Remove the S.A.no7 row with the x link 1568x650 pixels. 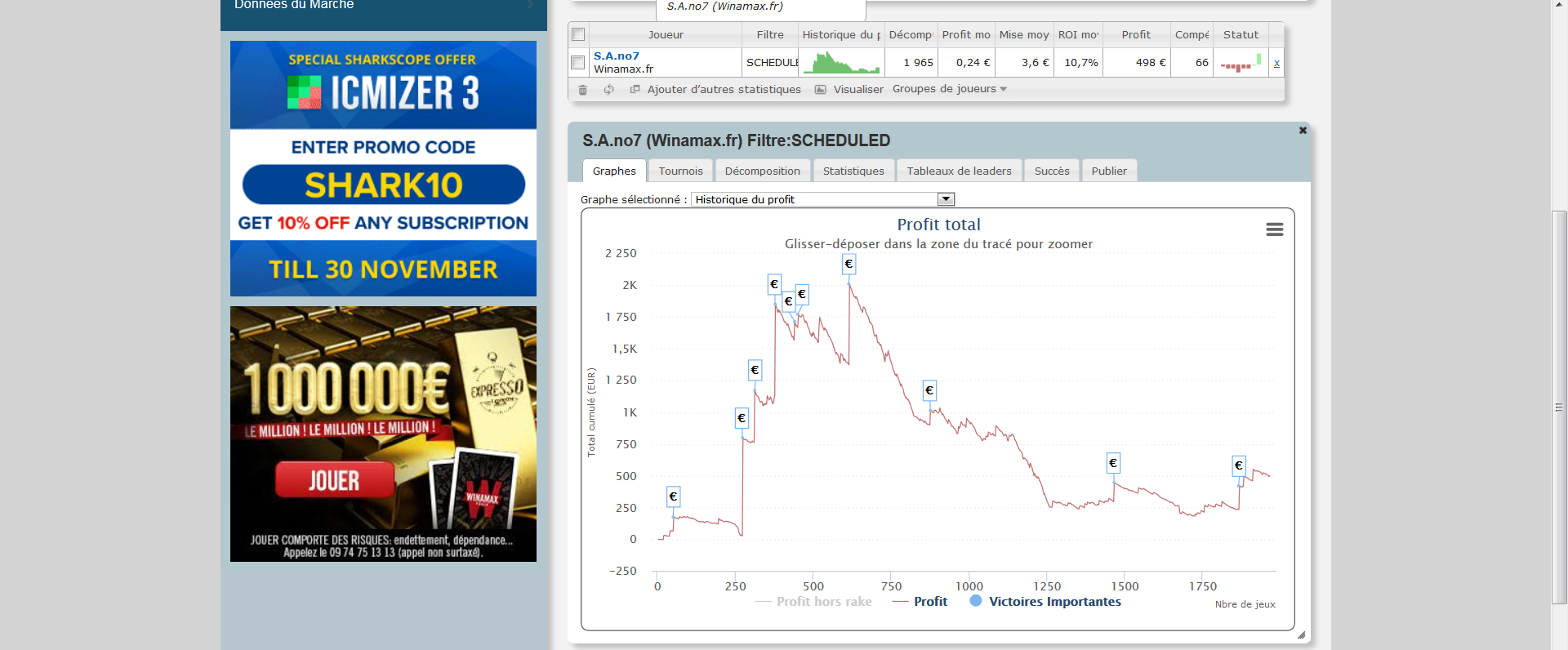tap(1276, 63)
